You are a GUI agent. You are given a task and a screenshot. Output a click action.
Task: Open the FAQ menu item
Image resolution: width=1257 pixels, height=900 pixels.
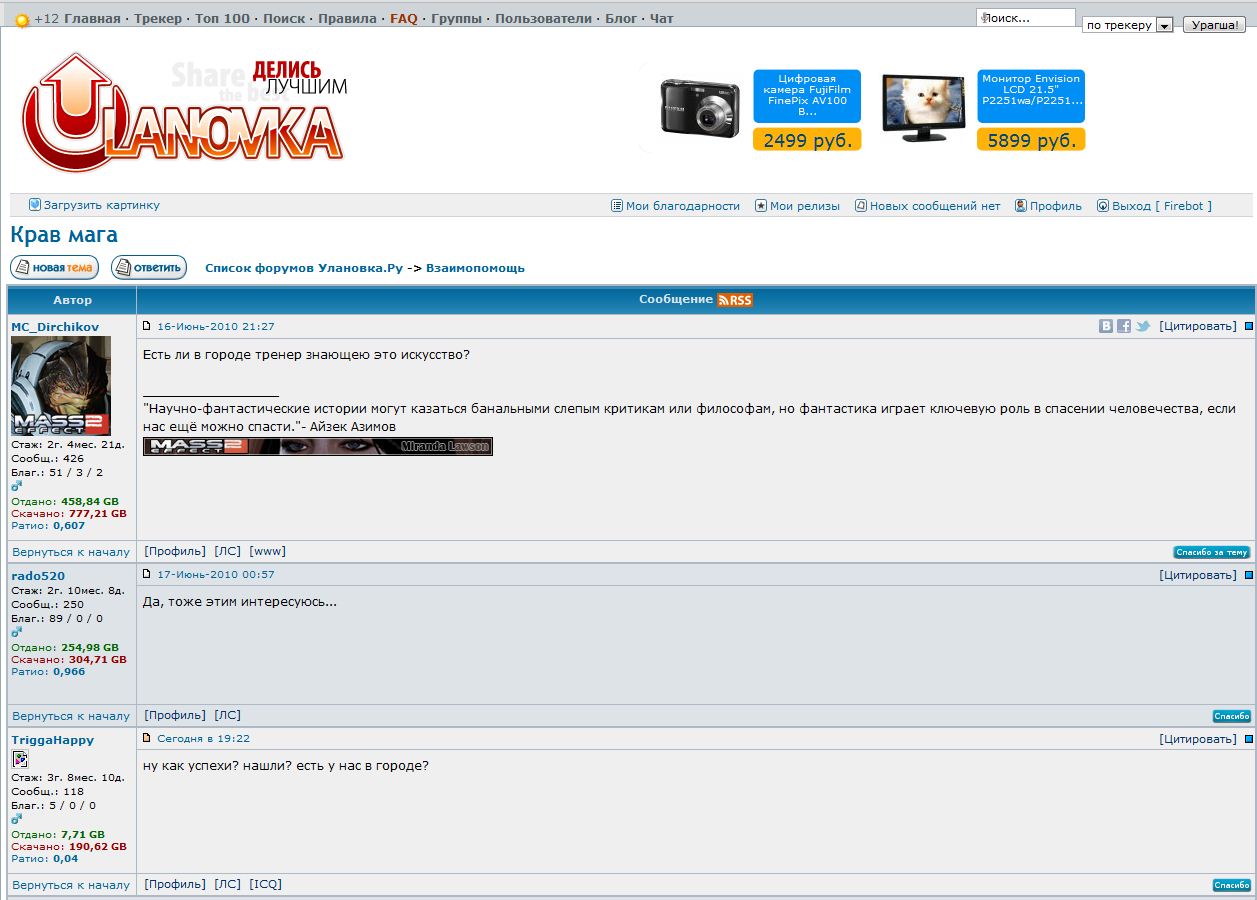[x=403, y=19]
